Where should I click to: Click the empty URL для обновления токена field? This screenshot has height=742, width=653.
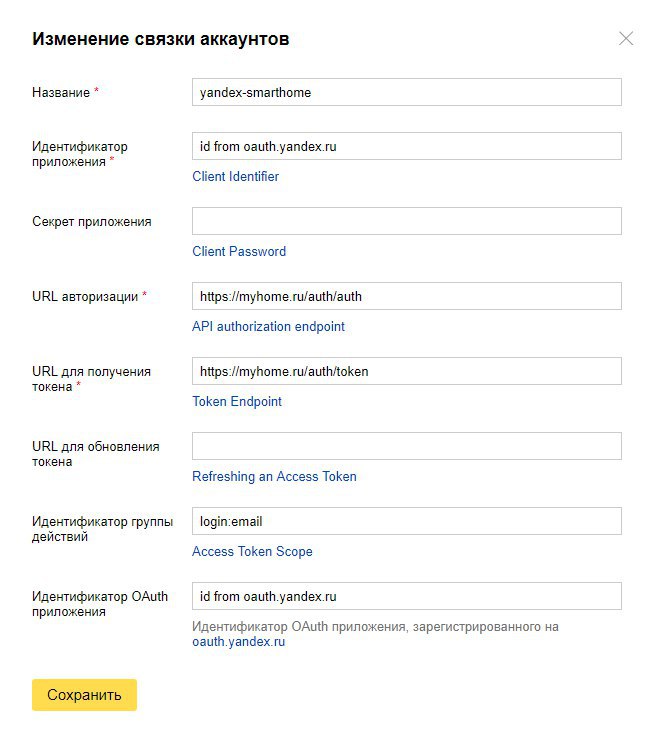click(406, 446)
